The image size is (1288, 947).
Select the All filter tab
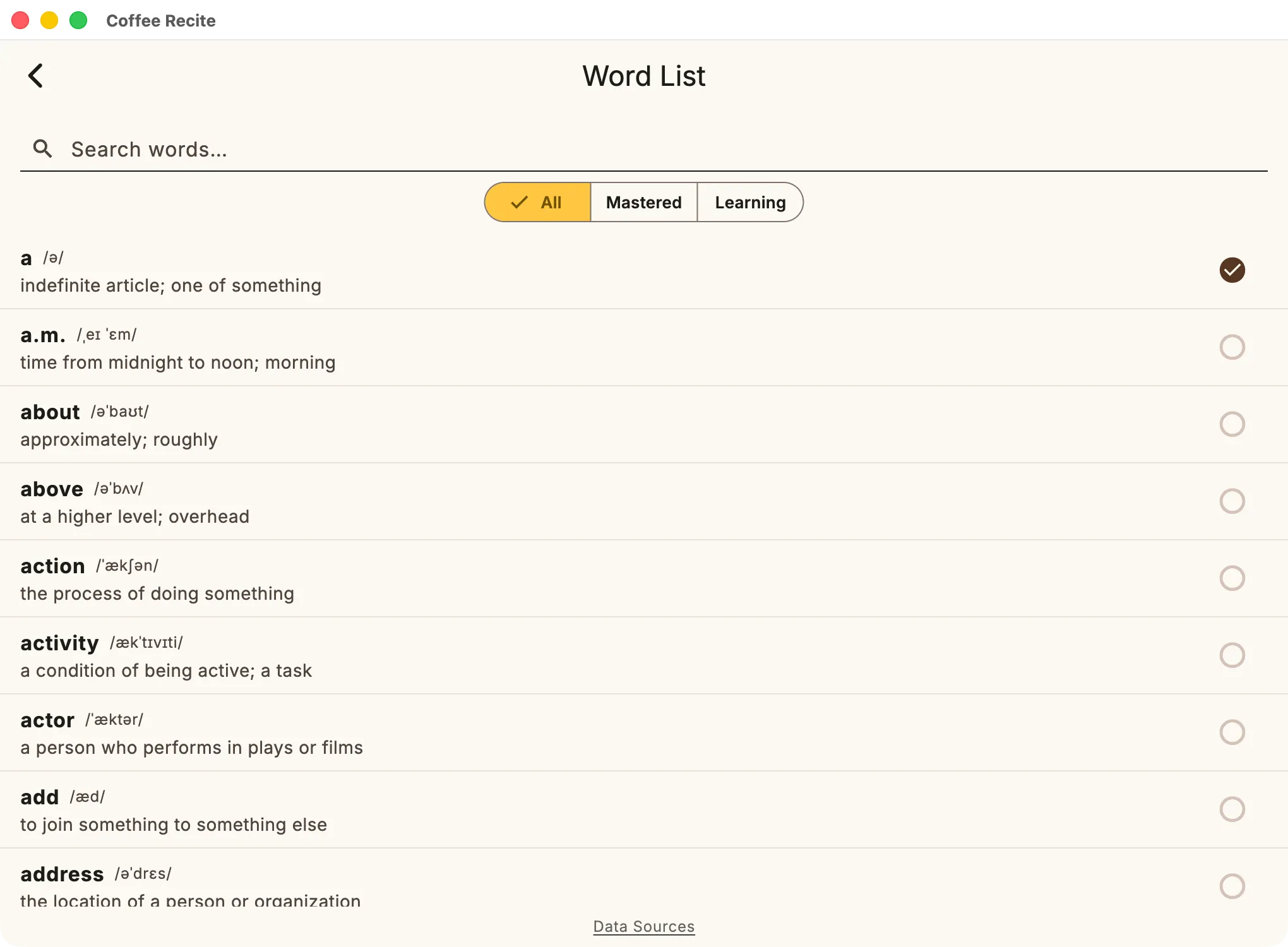(537, 202)
